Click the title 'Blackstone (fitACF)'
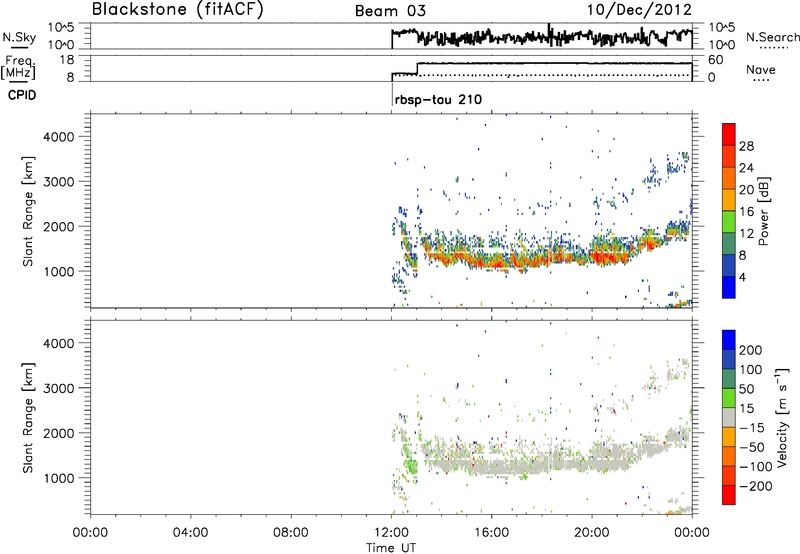 [178, 9]
